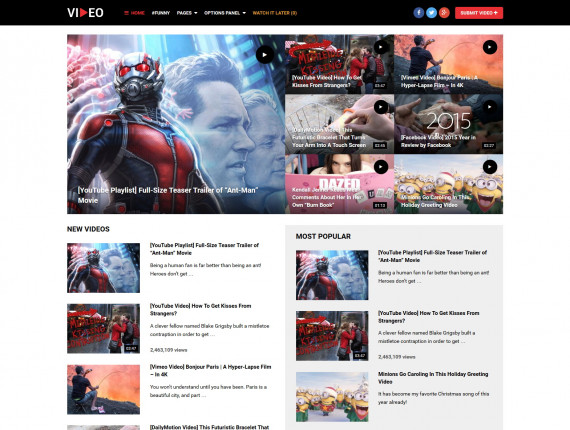Open Watch It Later list
The width and height of the screenshot is (570, 430).
click(x=274, y=13)
